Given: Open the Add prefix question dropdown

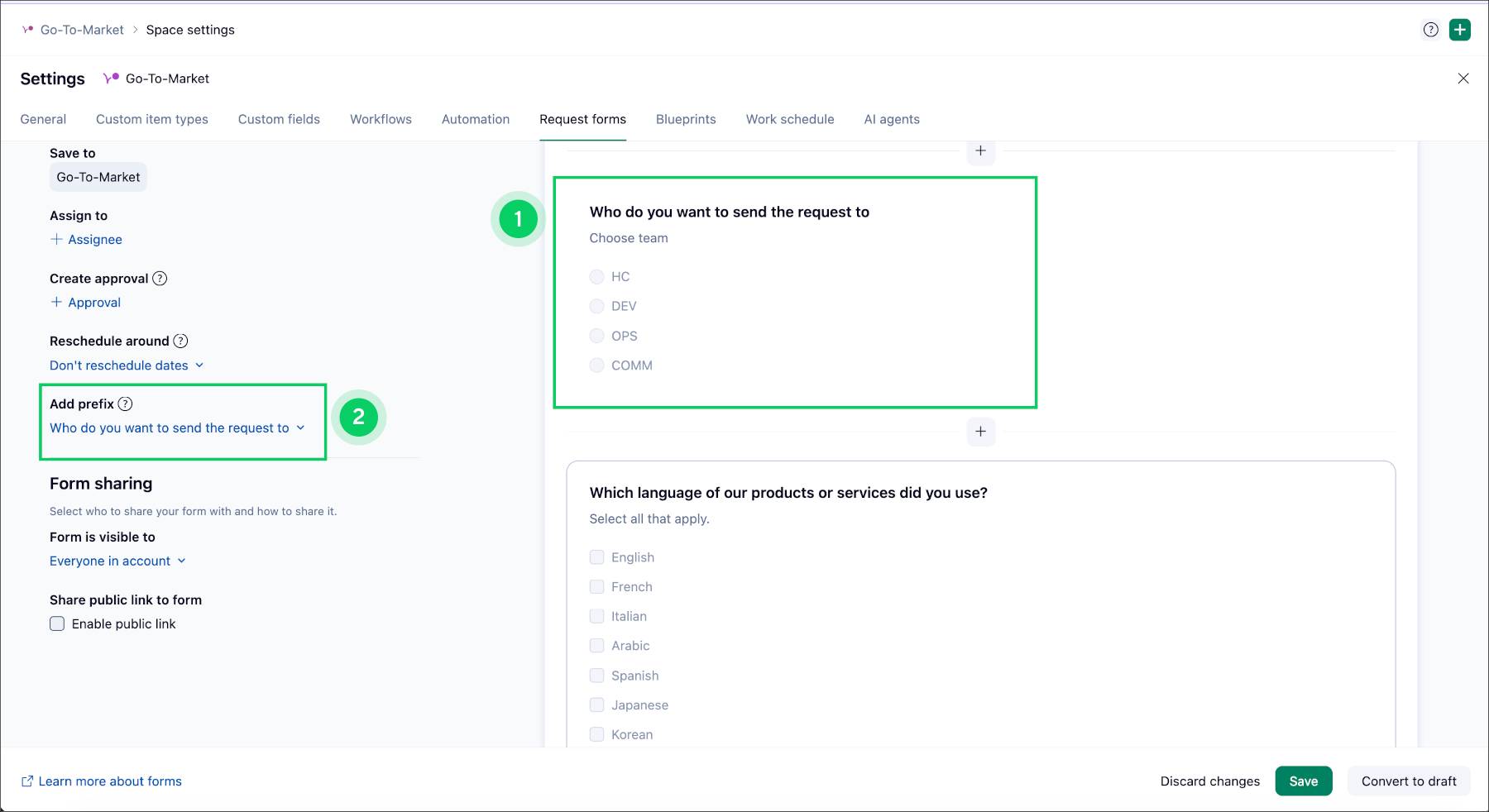Looking at the screenshot, I should 177,427.
